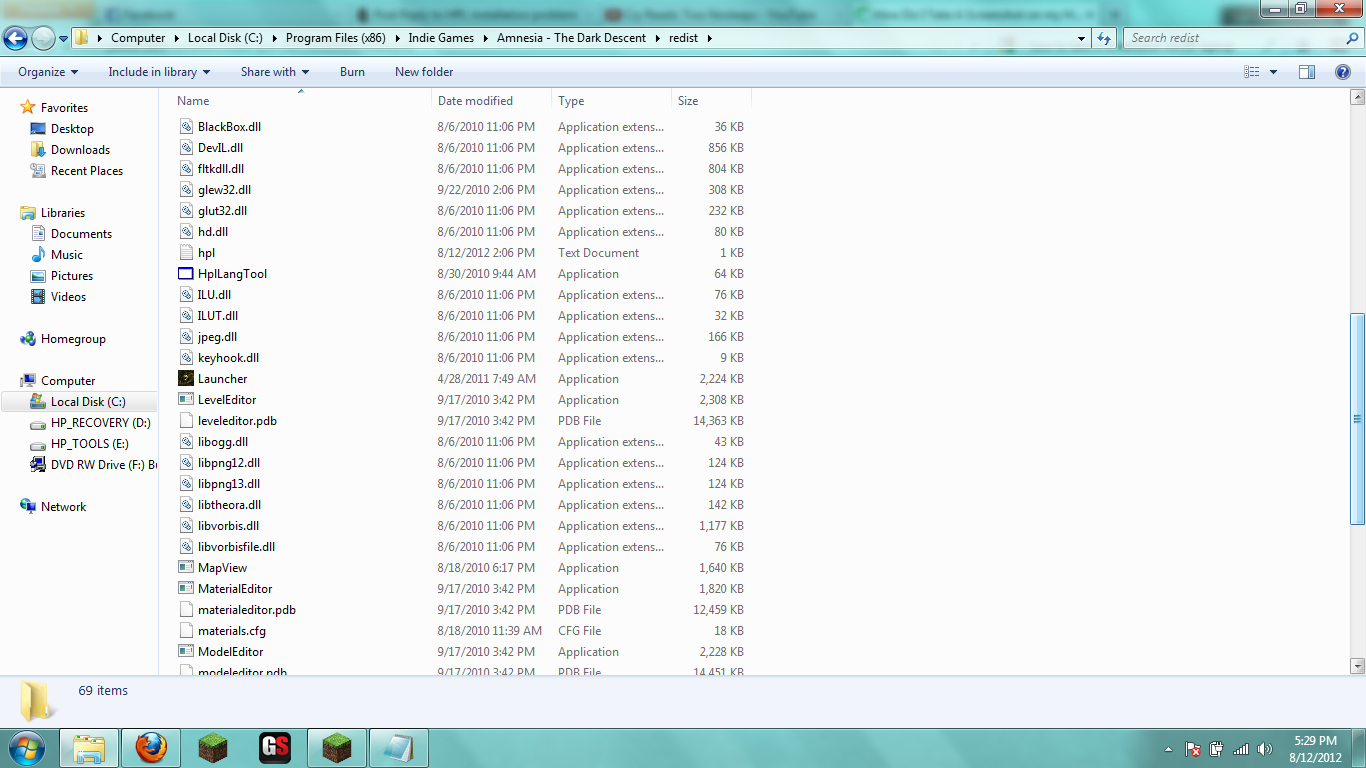The image size is (1366, 768).
Task: Open Firefox from the taskbar
Action: pos(151,747)
